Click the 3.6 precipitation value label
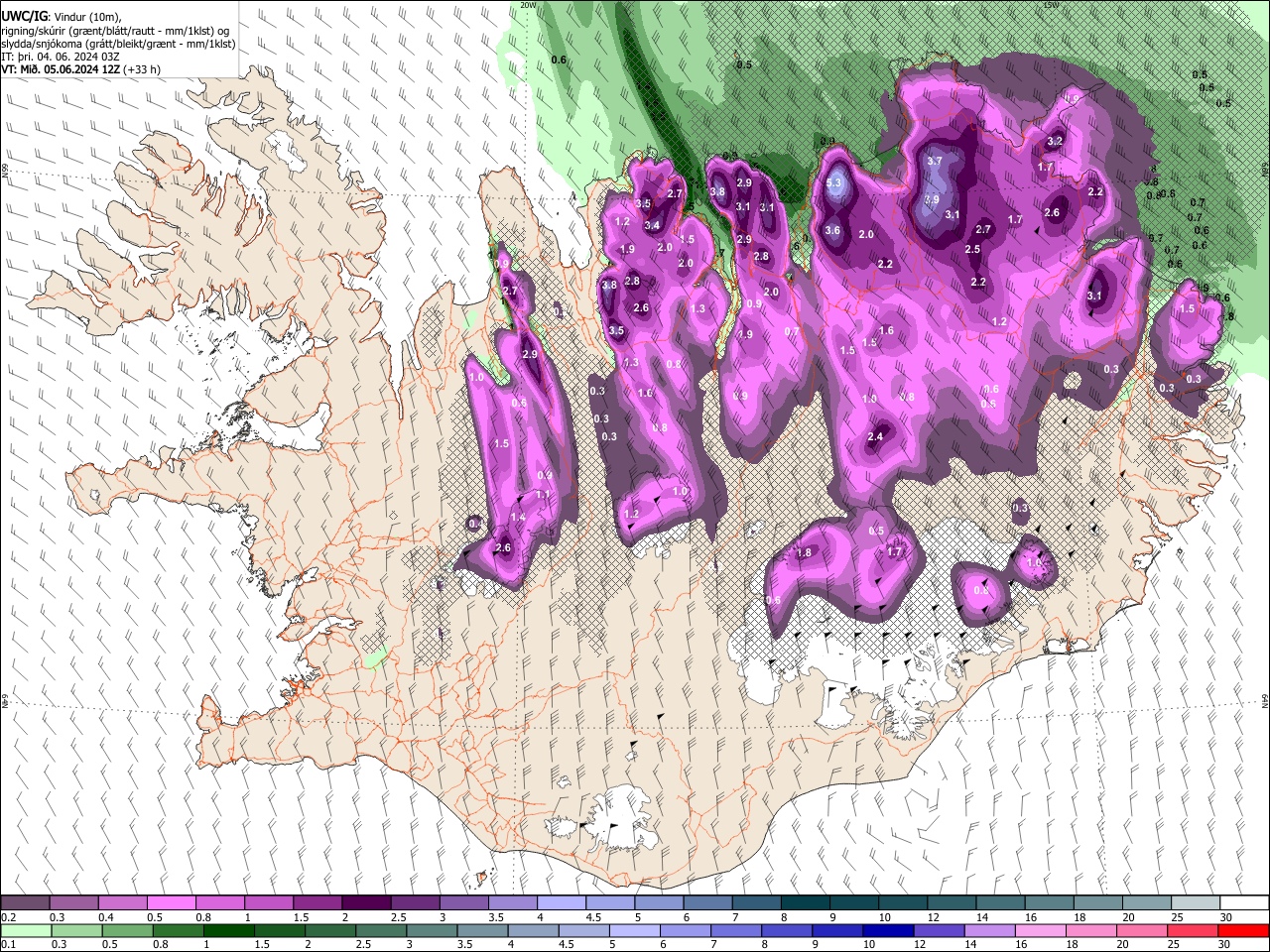Viewport: 1270px width, 952px height. (x=832, y=231)
